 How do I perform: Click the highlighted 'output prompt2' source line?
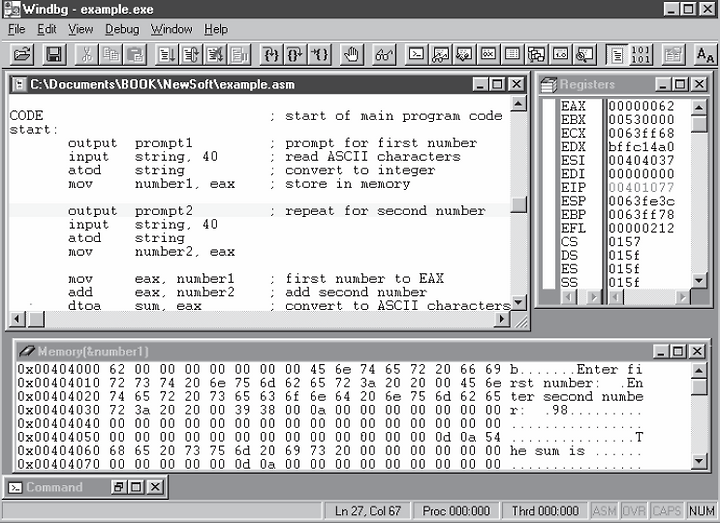click(x=260, y=211)
